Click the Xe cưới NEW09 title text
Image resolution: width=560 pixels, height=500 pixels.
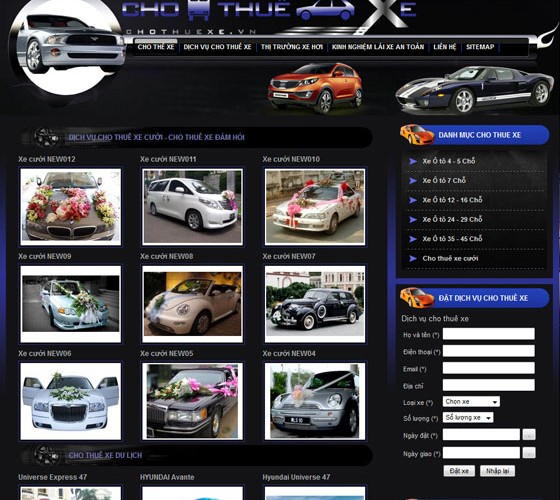tap(45, 256)
